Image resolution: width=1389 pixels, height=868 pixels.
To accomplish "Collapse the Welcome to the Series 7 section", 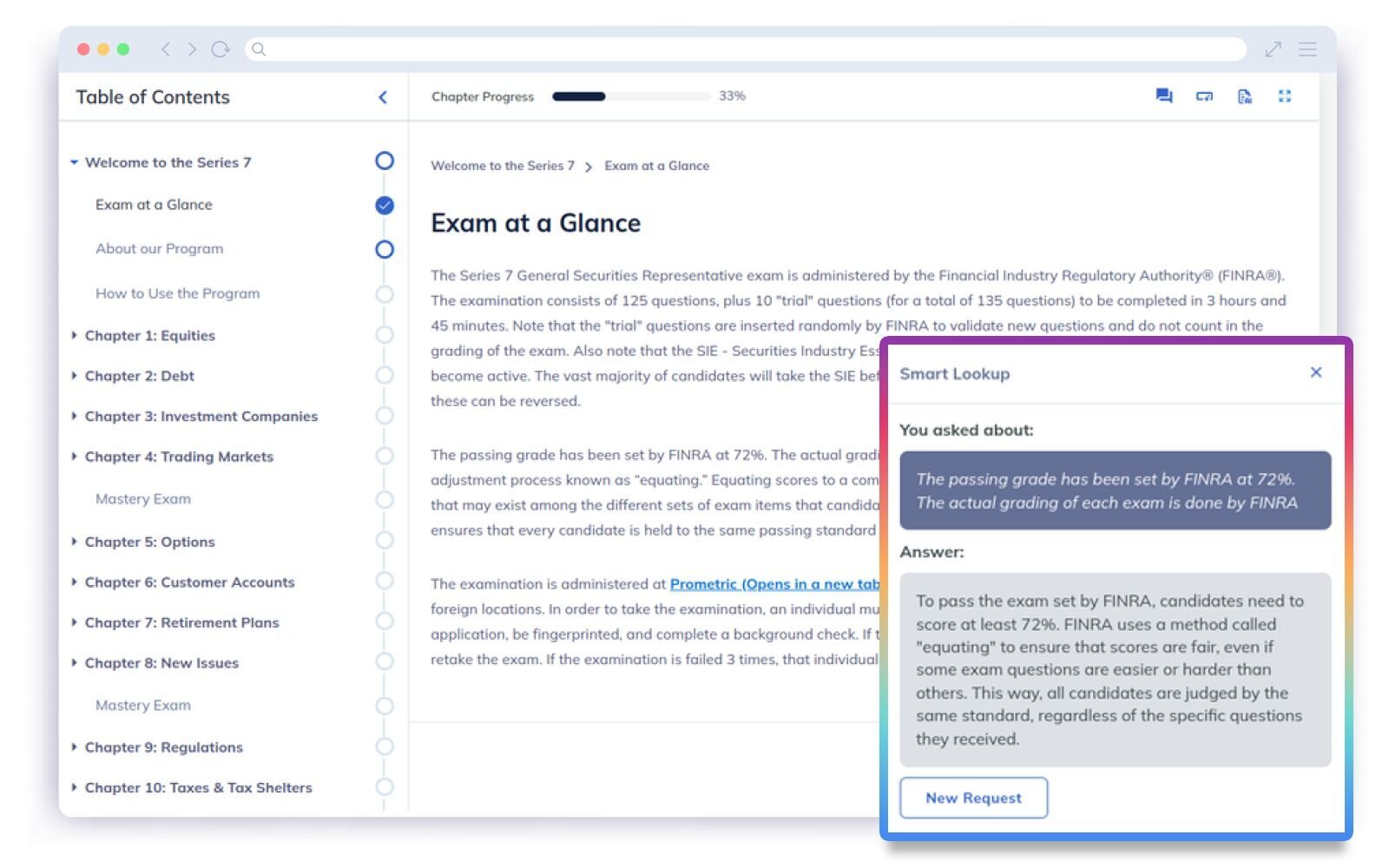I will (x=75, y=162).
